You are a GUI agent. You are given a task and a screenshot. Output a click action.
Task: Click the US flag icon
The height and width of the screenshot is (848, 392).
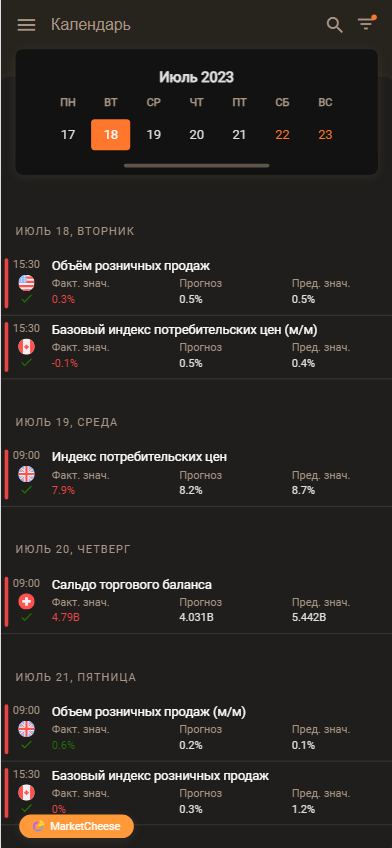26,282
